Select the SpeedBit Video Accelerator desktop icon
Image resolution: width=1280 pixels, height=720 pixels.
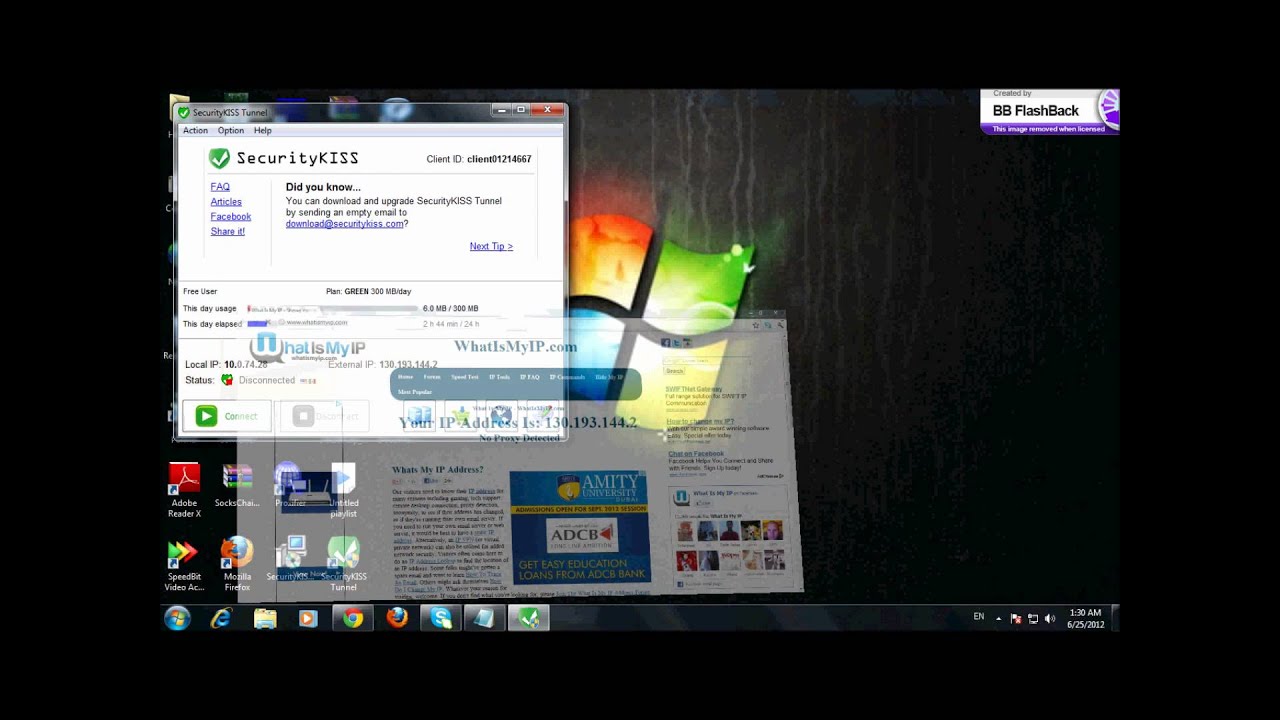[x=184, y=565]
